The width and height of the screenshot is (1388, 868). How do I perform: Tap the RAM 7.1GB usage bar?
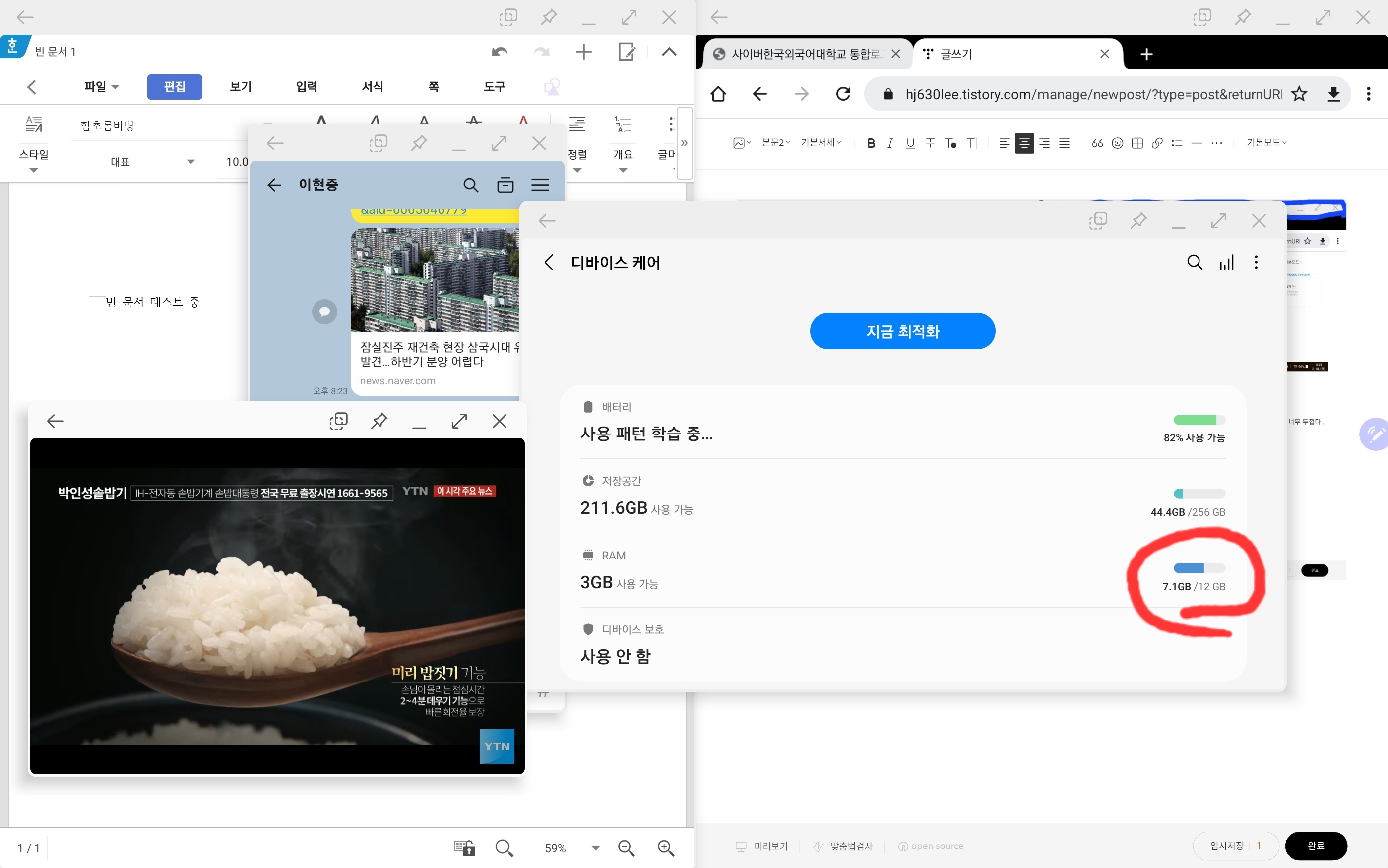[x=1199, y=568]
